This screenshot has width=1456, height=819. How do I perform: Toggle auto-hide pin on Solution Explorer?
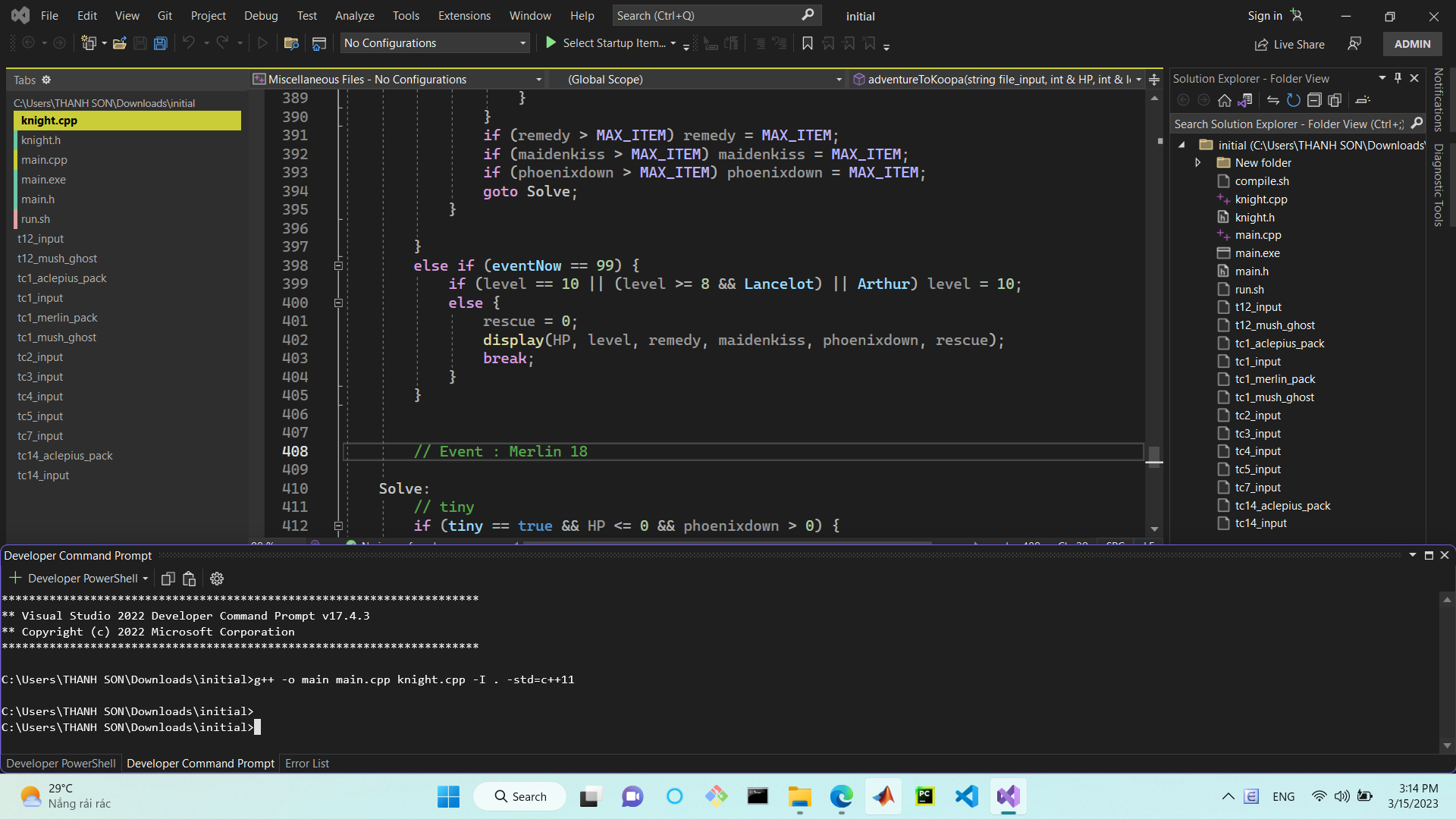tap(1398, 78)
